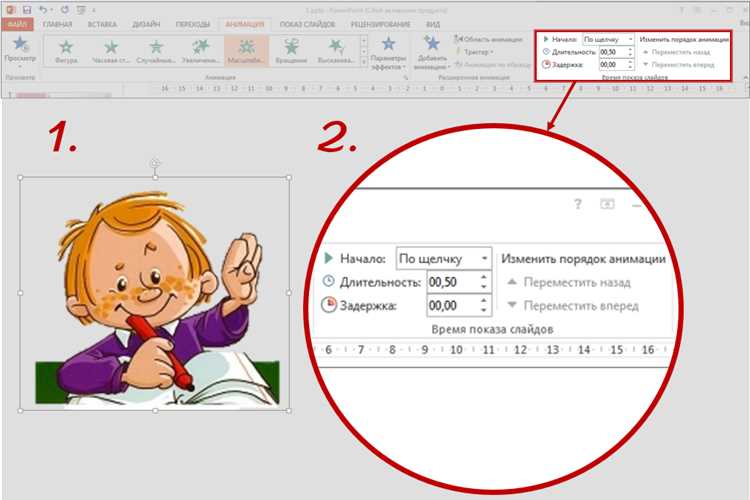Click the PowerPoint app icon in title bar

click(x=11, y=10)
